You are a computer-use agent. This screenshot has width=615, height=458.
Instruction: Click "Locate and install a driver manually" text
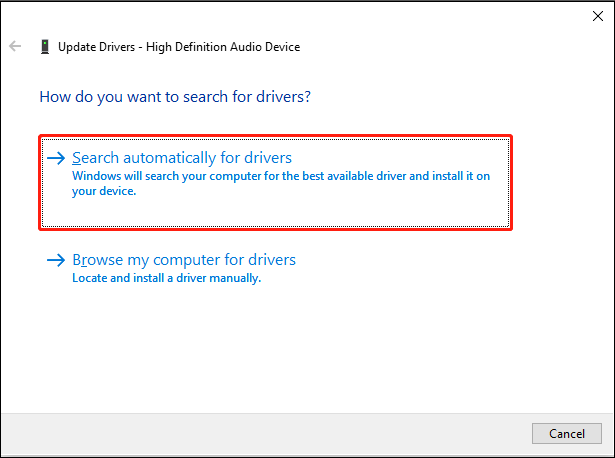tap(166, 278)
